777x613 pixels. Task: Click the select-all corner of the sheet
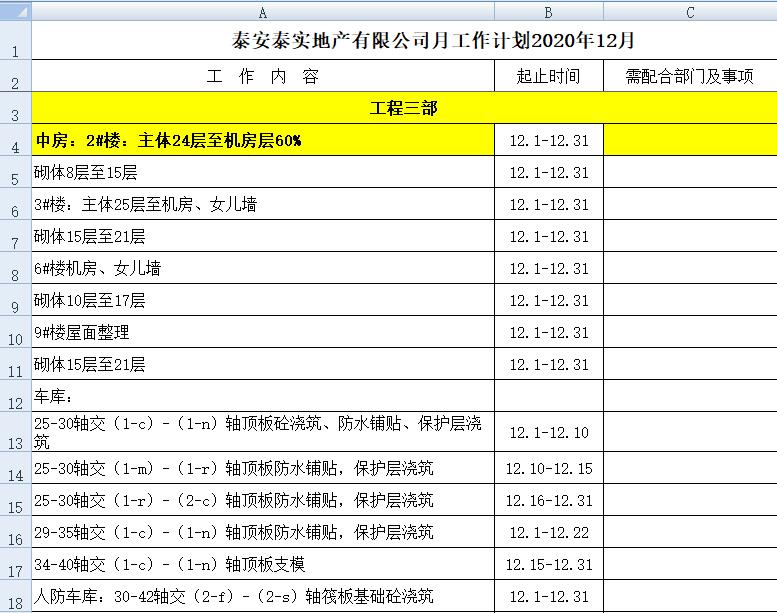pyautogui.click(x=15, y=11)
